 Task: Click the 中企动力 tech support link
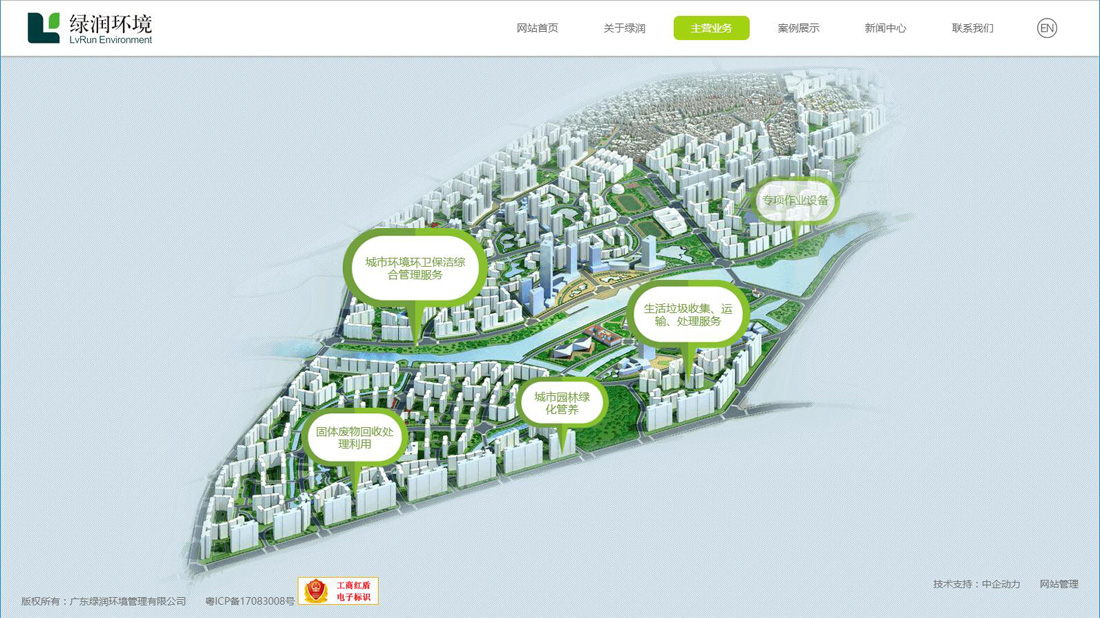(1000, 584)
